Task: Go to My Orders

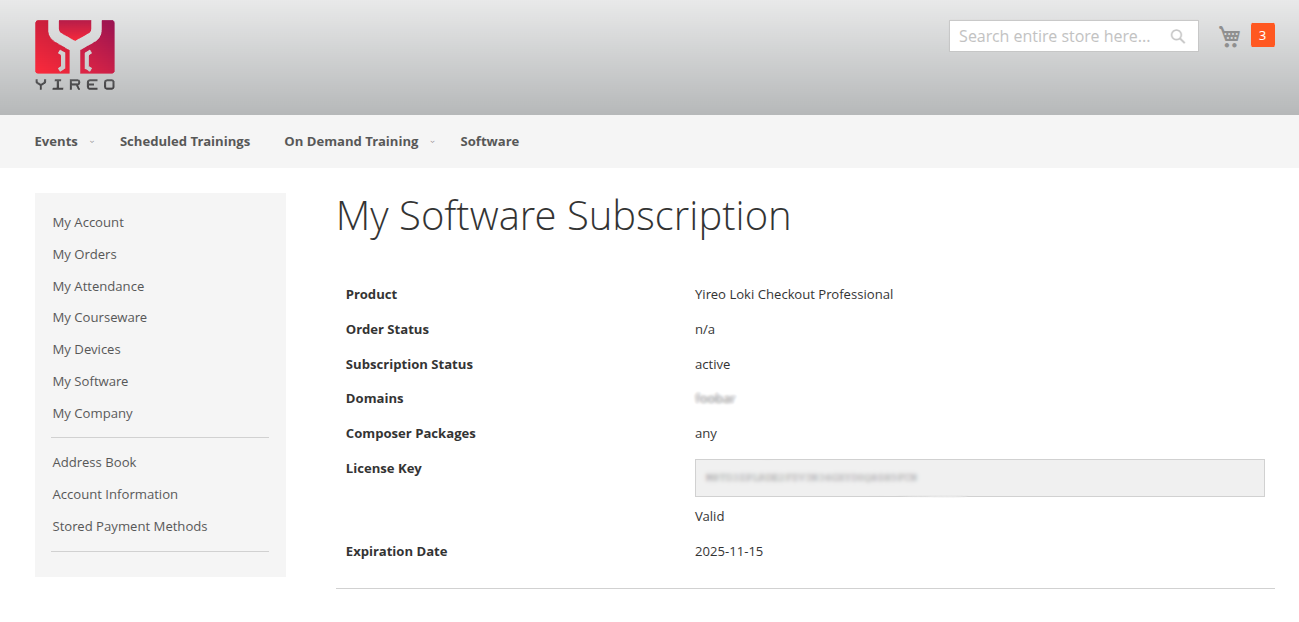Action: 84,255
